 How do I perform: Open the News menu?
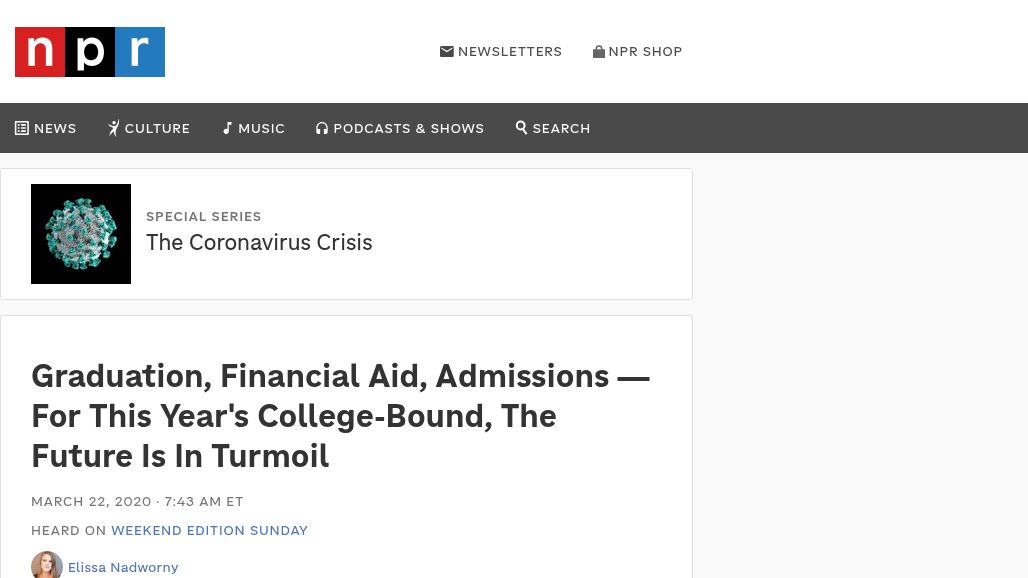click(x=55, y=129)
